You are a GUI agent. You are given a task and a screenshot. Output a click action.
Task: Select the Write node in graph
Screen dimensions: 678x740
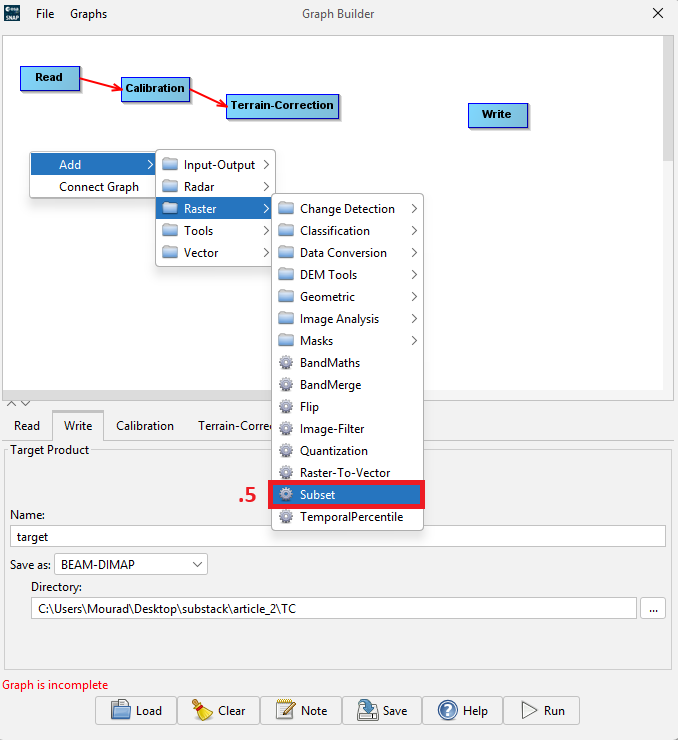point(497,115)
